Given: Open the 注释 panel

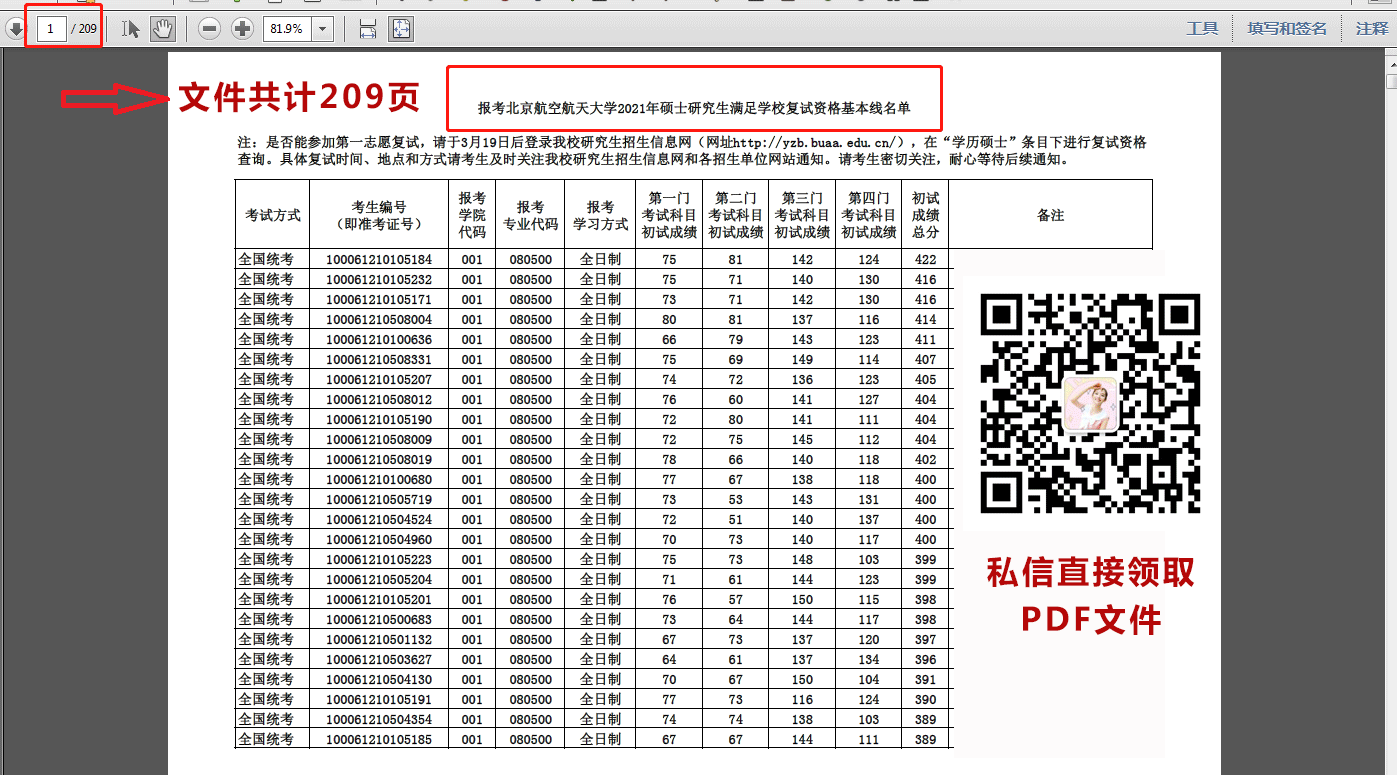Looking at the screenshot, I should (x=1372, y=29).
